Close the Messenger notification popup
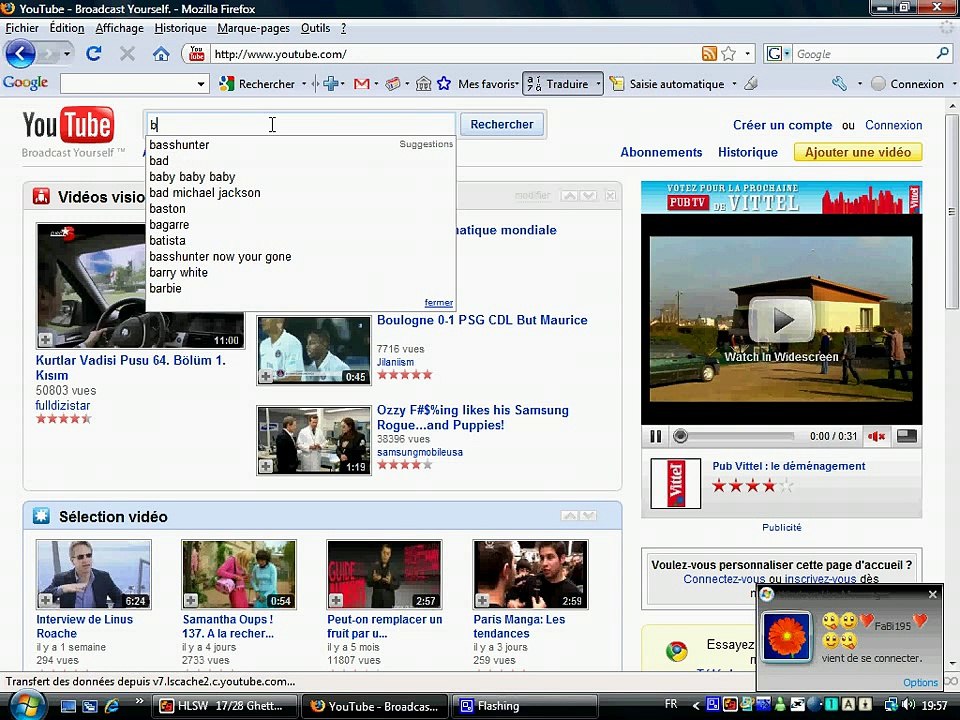Viewport: 960px width, 720px height. (x=932, y=594)
